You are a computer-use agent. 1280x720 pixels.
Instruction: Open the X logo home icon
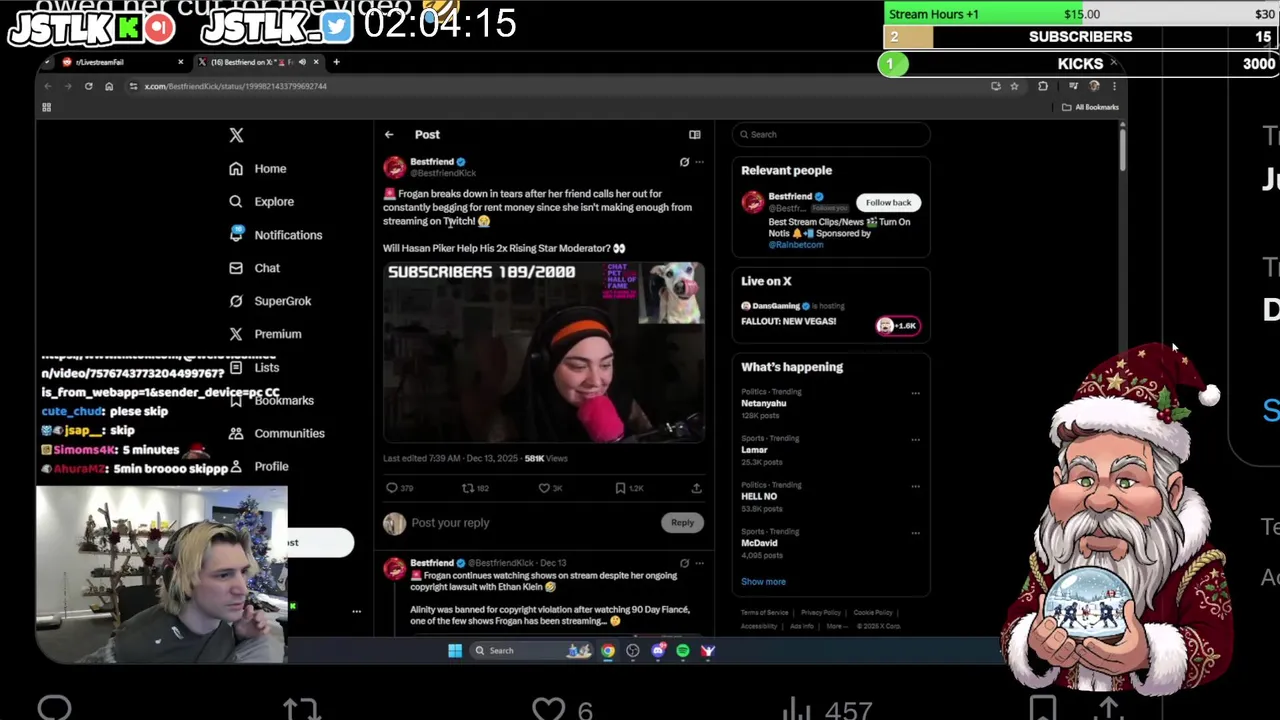(x=236, y=135)
